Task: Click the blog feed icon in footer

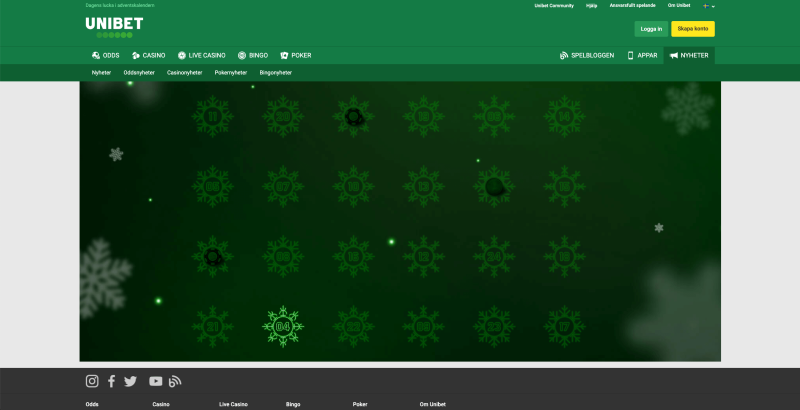Action: [x=175, y=381]
